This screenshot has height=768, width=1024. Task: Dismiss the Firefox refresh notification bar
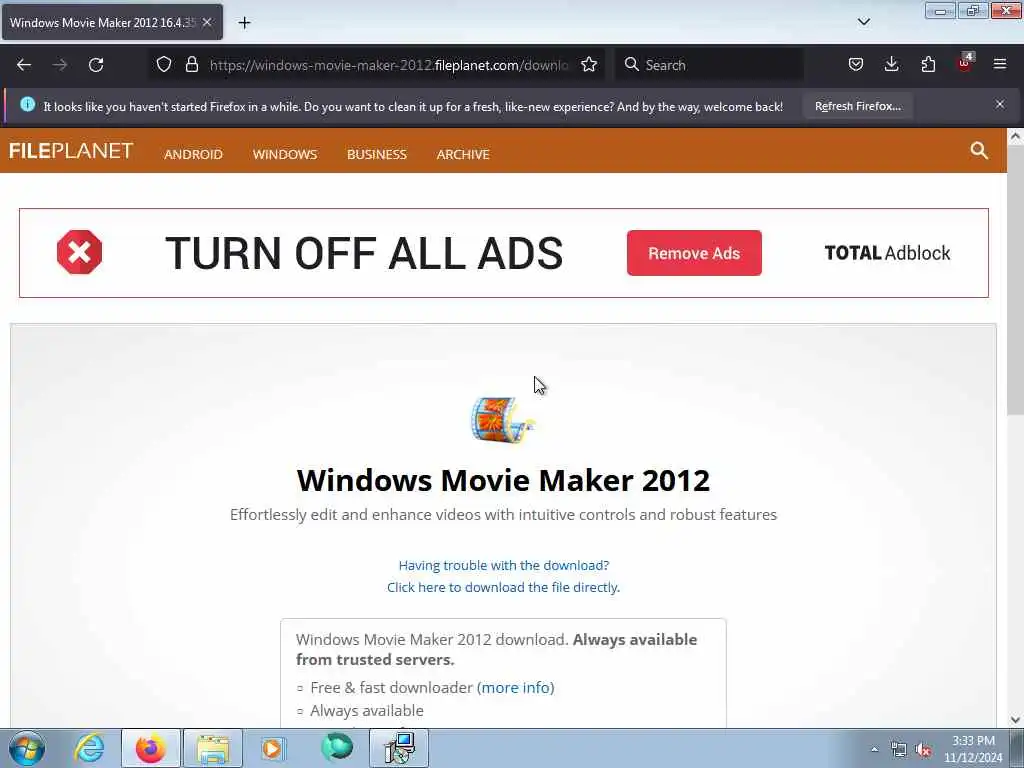1000,104
